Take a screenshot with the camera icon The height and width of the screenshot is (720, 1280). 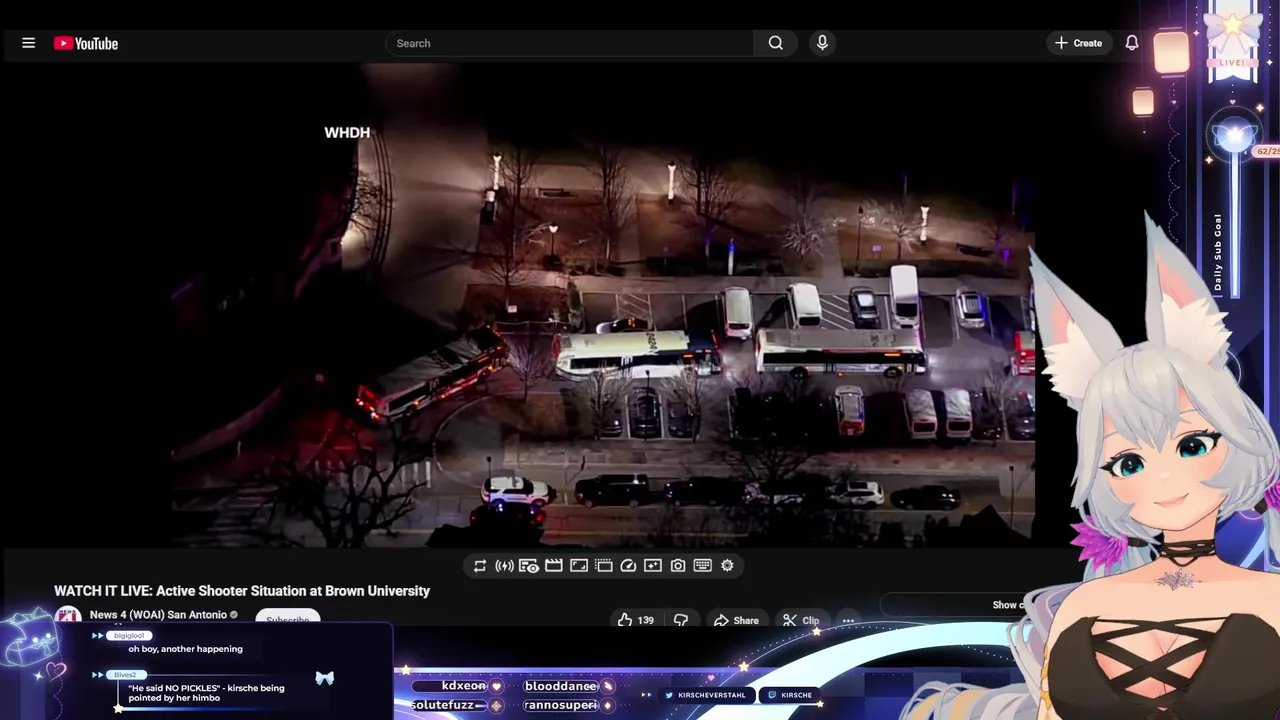click(x=678, y=565)
